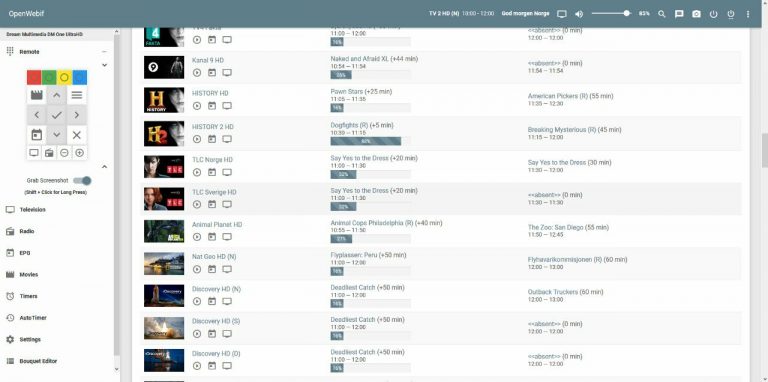Toggle the Grab Screenshot switch

pyautogui.click(x=82, y=181)
